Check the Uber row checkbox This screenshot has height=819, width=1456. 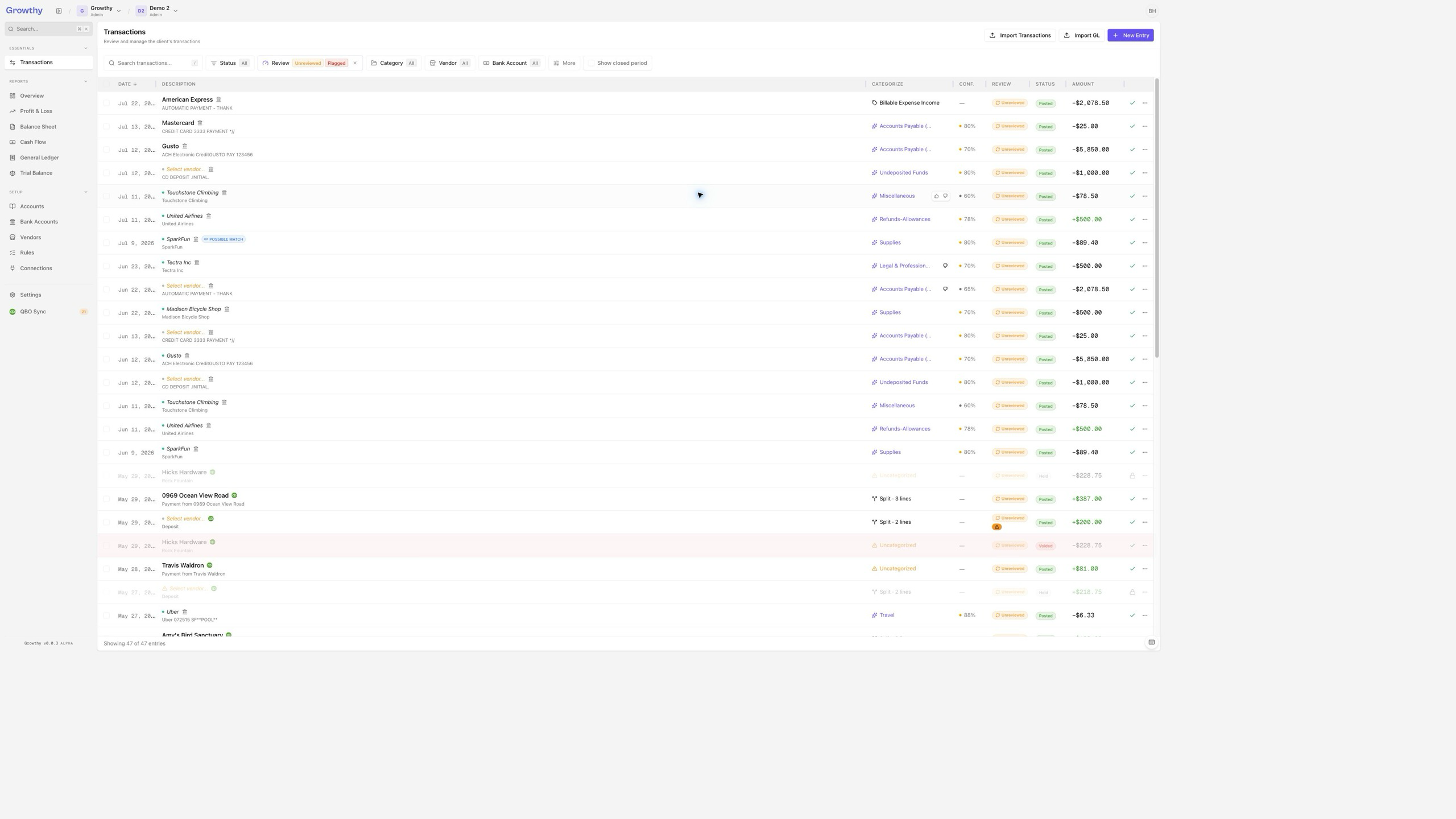pyautogui.click(x=106, y=615)
